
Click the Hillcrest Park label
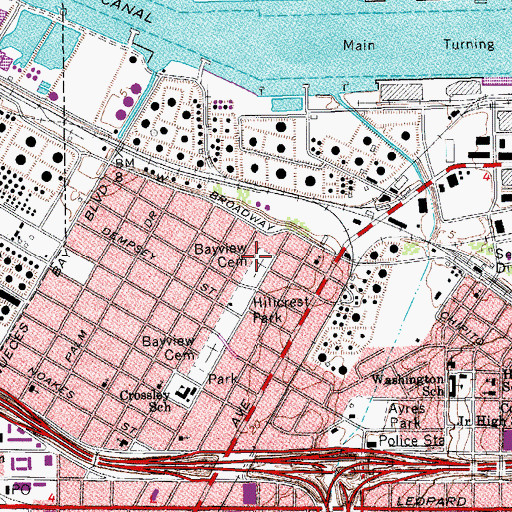(x=281, y=310)
